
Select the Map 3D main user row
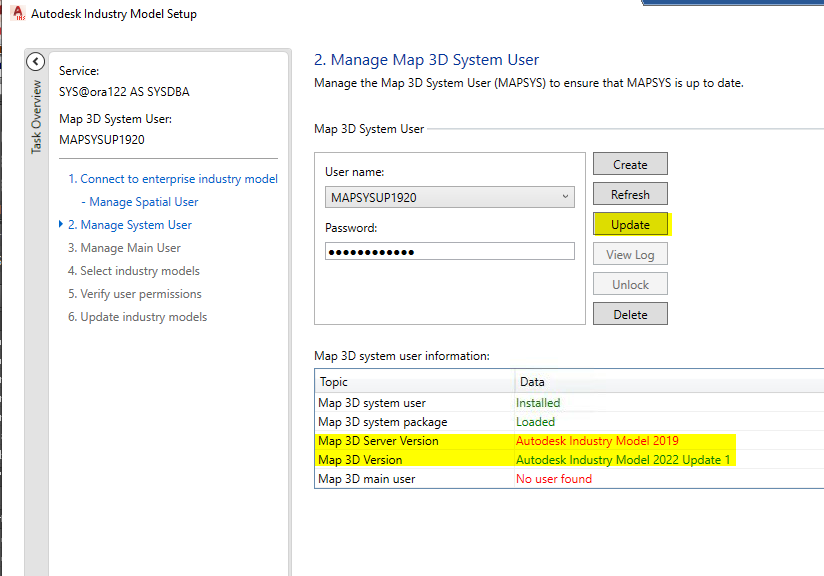[x=570, y=478]
